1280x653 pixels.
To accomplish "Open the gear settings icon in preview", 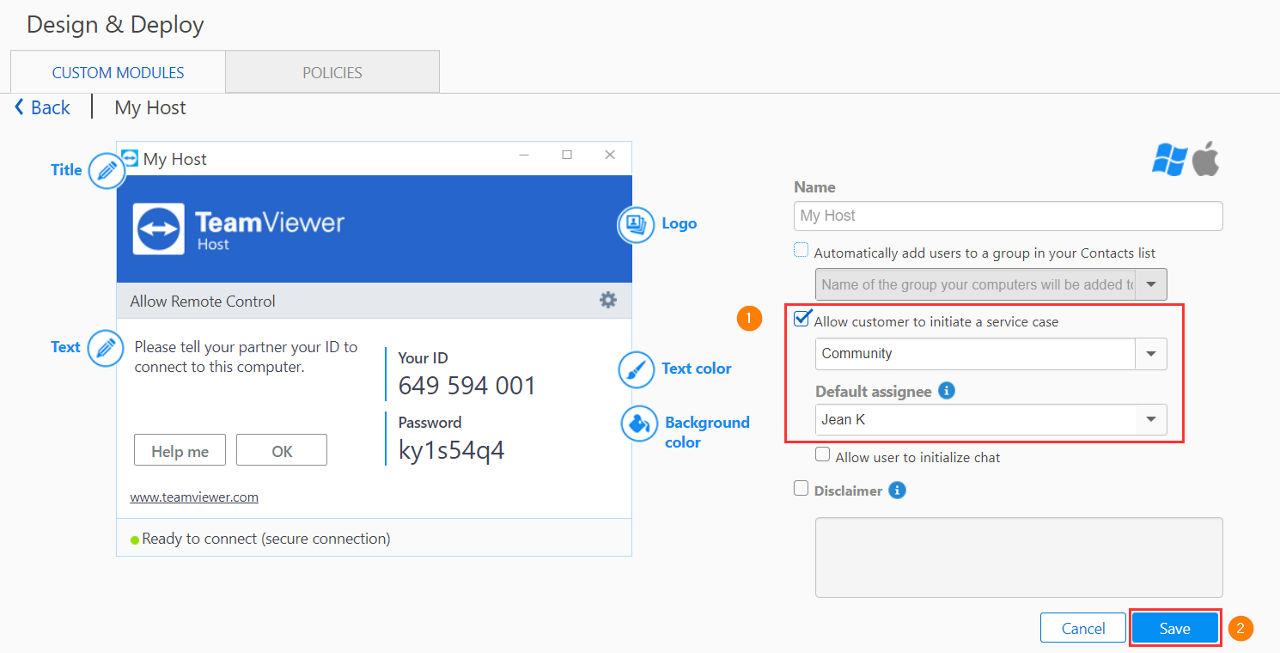I will pyautogui.click(x=608, y=300).
